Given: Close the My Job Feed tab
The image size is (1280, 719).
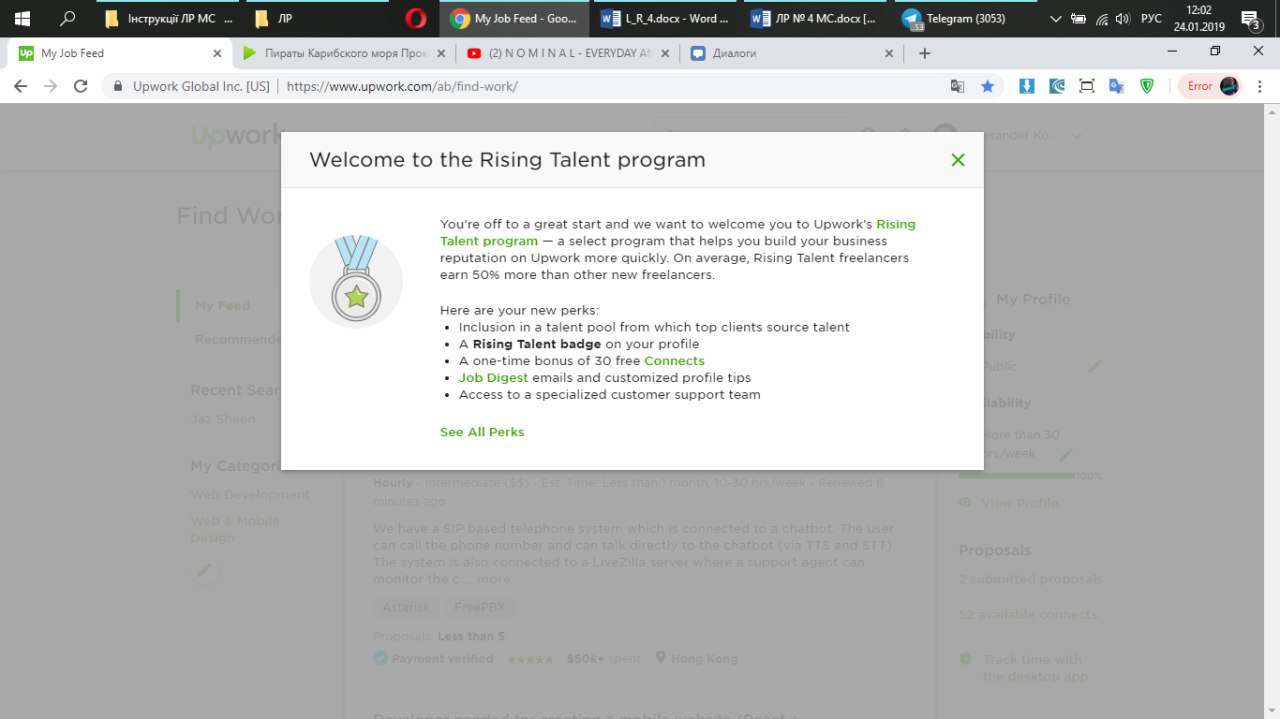Looking at the screenshot, I should [x=217, y=54].
